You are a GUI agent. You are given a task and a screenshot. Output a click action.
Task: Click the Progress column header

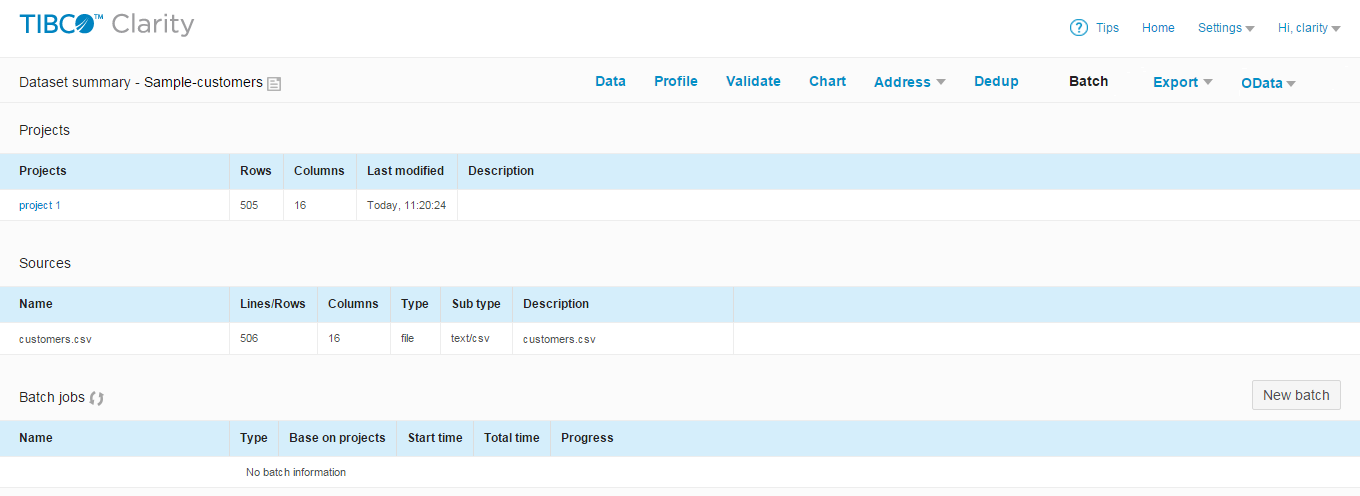click(x=587, y=438)
